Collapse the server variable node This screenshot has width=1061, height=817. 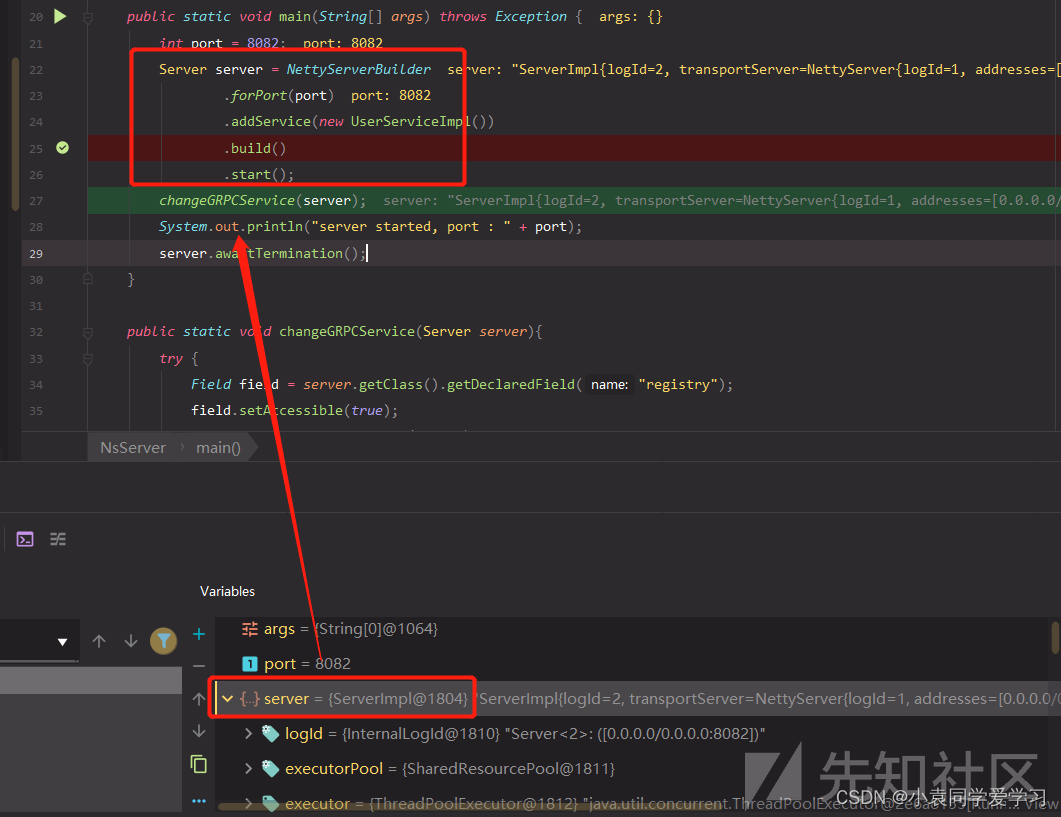[x=227, y=699]
